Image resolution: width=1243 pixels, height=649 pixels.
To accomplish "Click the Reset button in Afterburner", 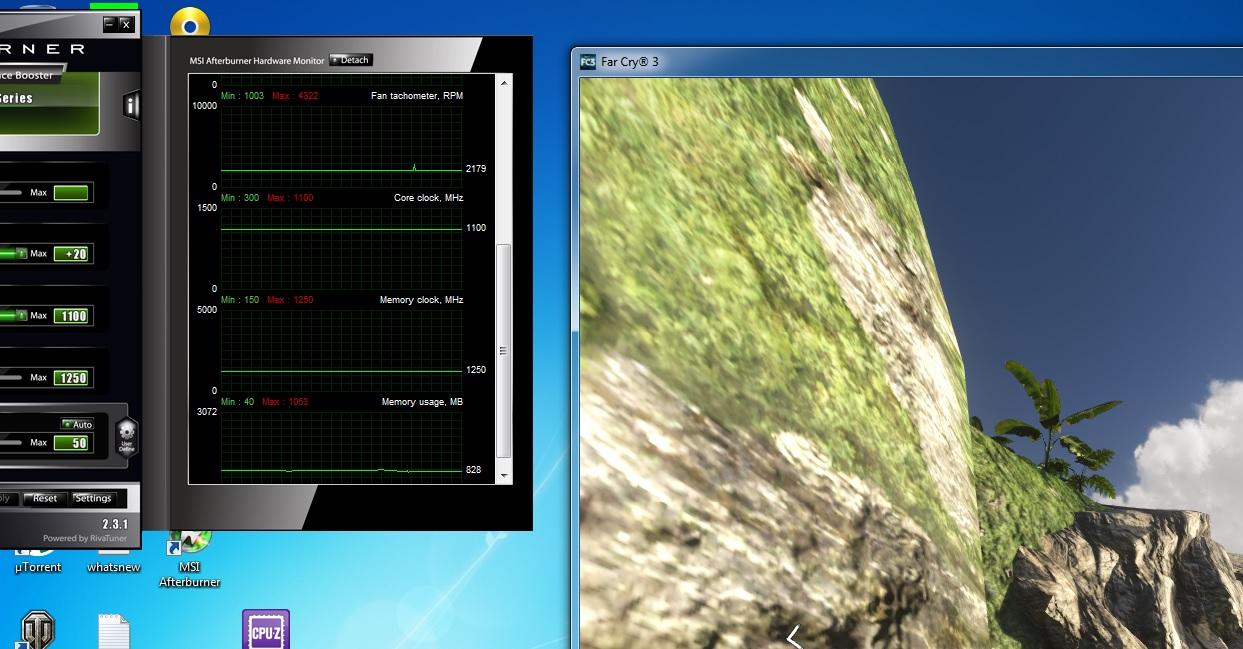I will 44,498.
